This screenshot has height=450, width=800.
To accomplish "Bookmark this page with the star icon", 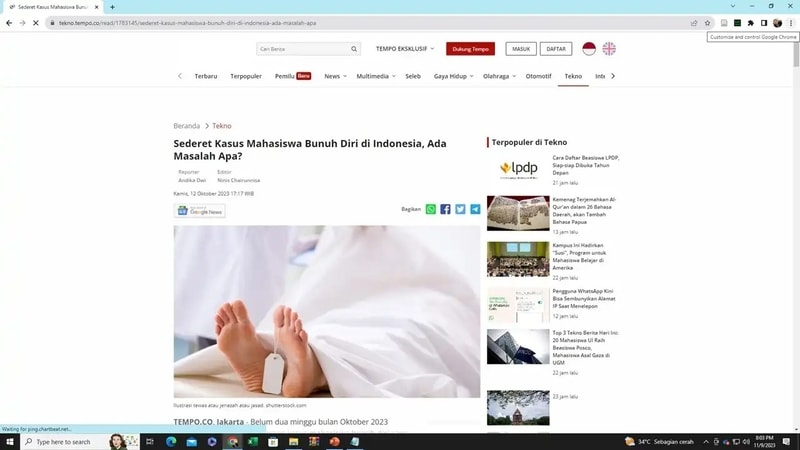I will [x=707, y=23].
